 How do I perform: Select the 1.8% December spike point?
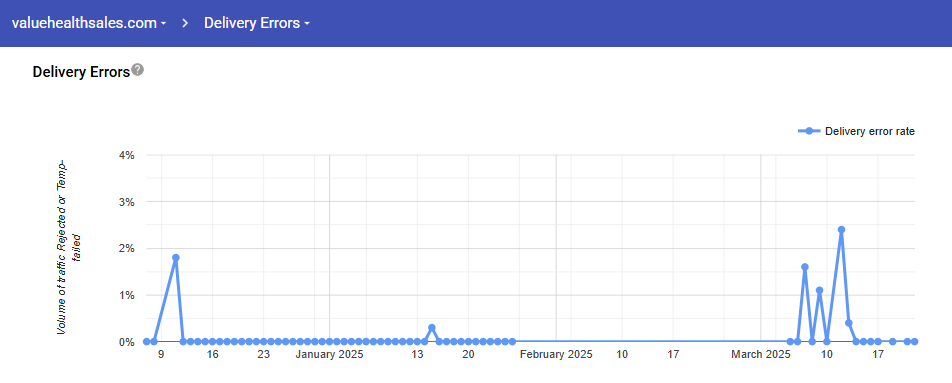pyautogui.click(x=175, y=257)
